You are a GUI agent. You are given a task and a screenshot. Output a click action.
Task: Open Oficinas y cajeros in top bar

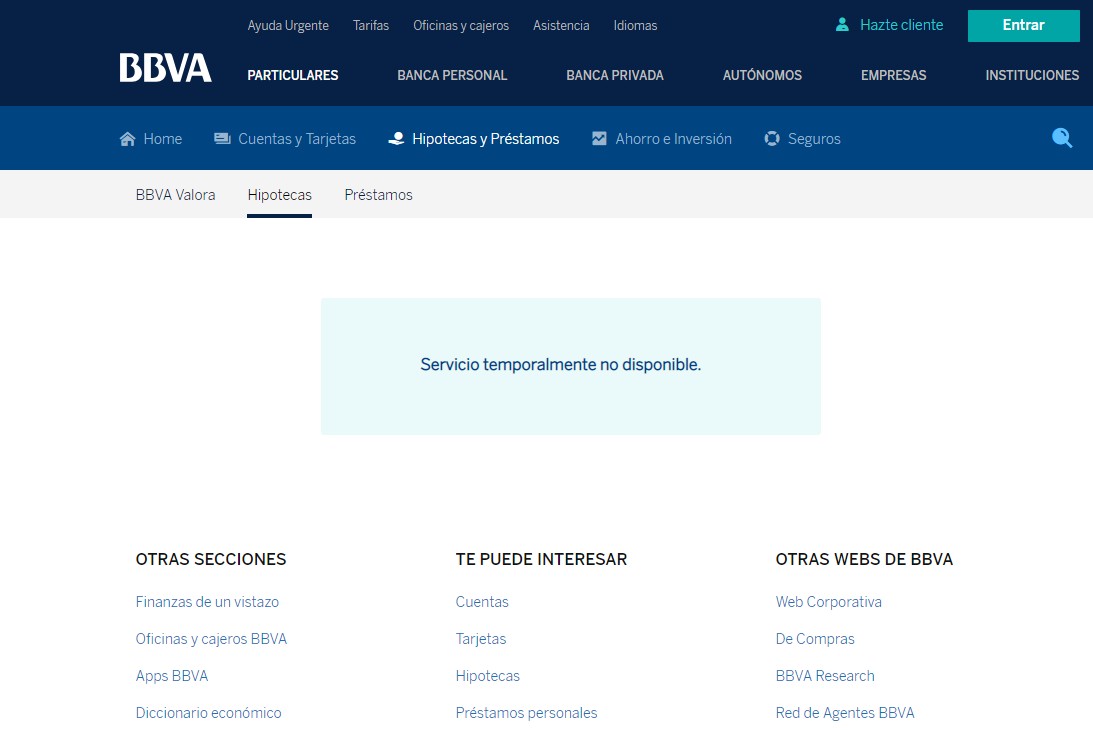(x=461, y=26)
